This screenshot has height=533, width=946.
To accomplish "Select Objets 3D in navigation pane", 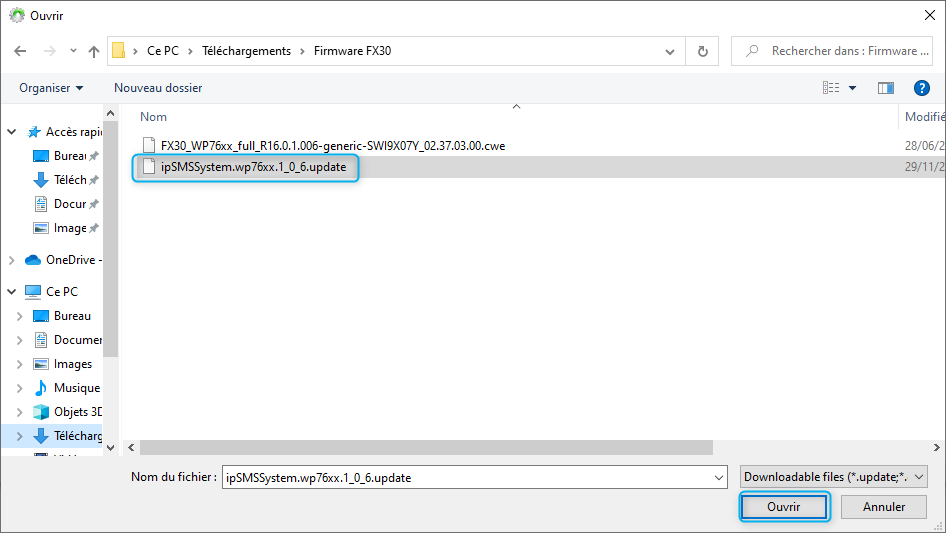I will (78, 412).
